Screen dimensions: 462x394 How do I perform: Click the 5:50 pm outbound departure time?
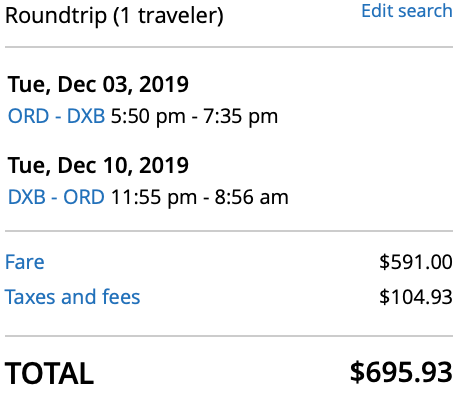tap(148, 117)
